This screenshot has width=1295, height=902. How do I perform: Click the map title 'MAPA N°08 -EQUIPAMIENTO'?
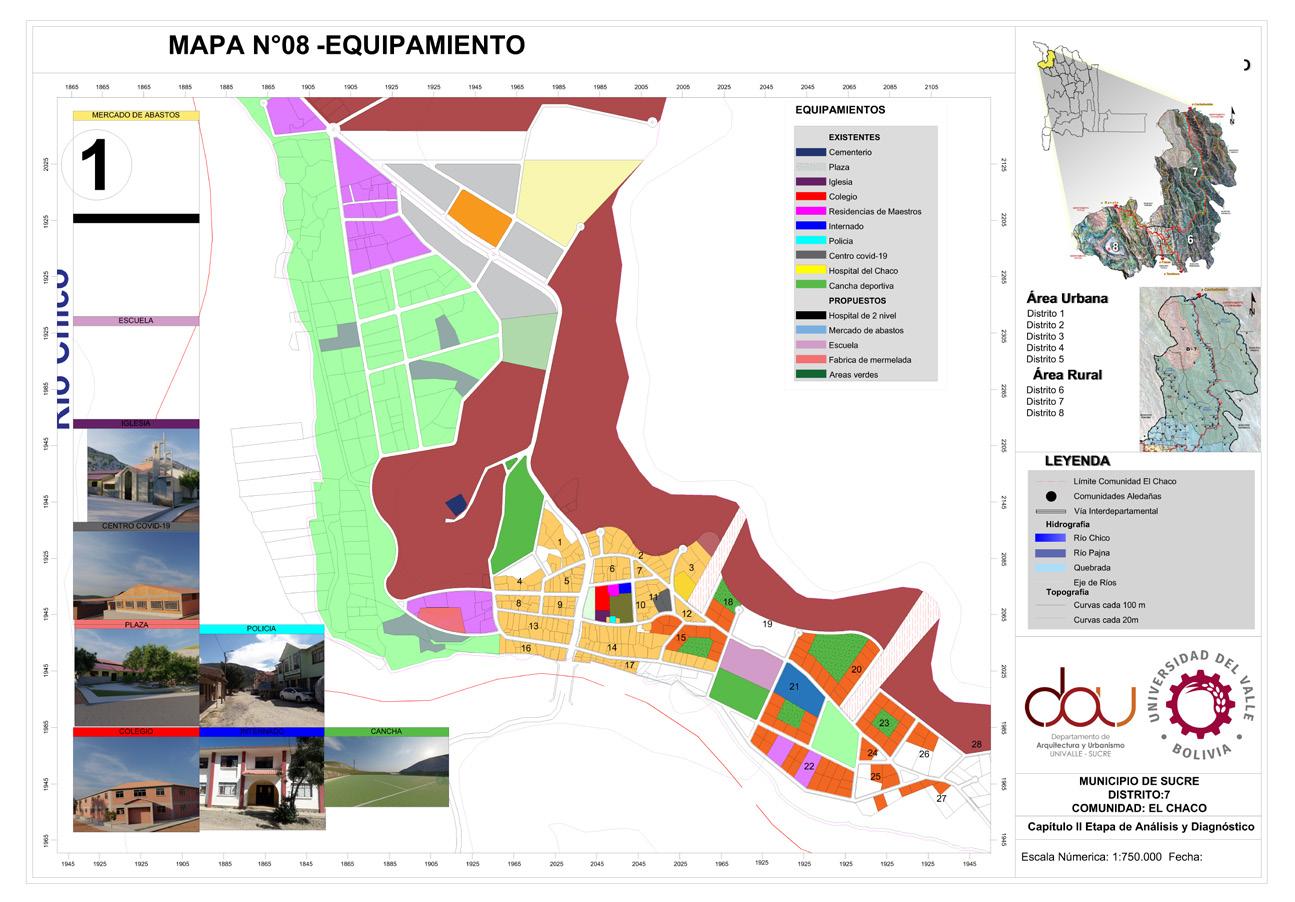click(x=346, y=45)
